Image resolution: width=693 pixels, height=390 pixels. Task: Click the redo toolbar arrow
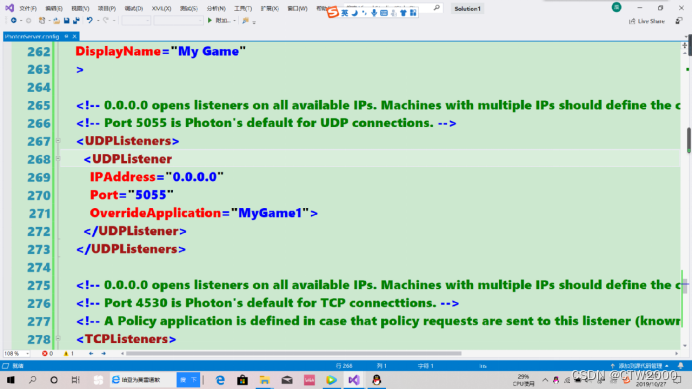click(x=106, y=20)
